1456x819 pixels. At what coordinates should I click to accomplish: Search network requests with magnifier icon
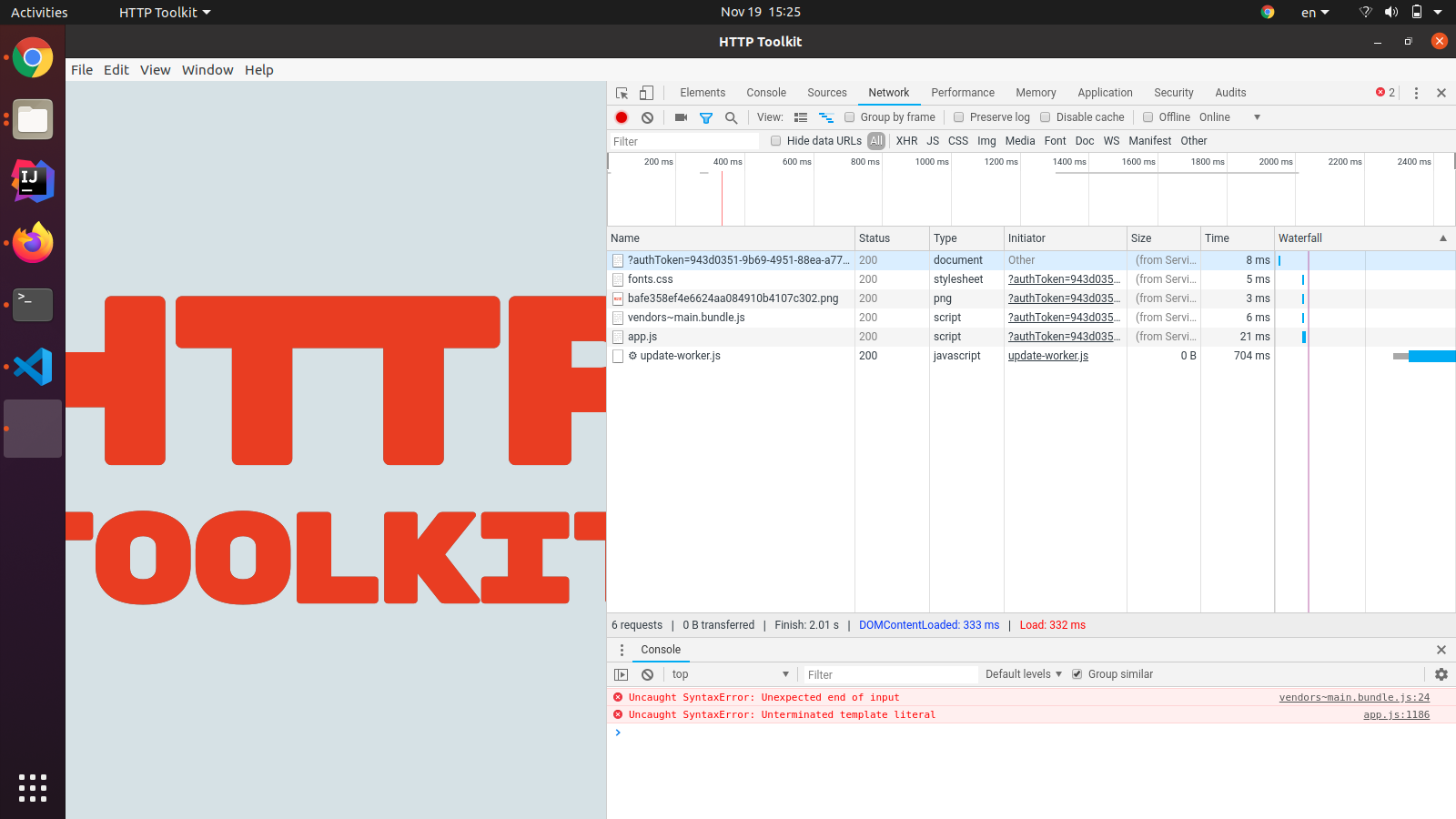click(x=732, y=116)
